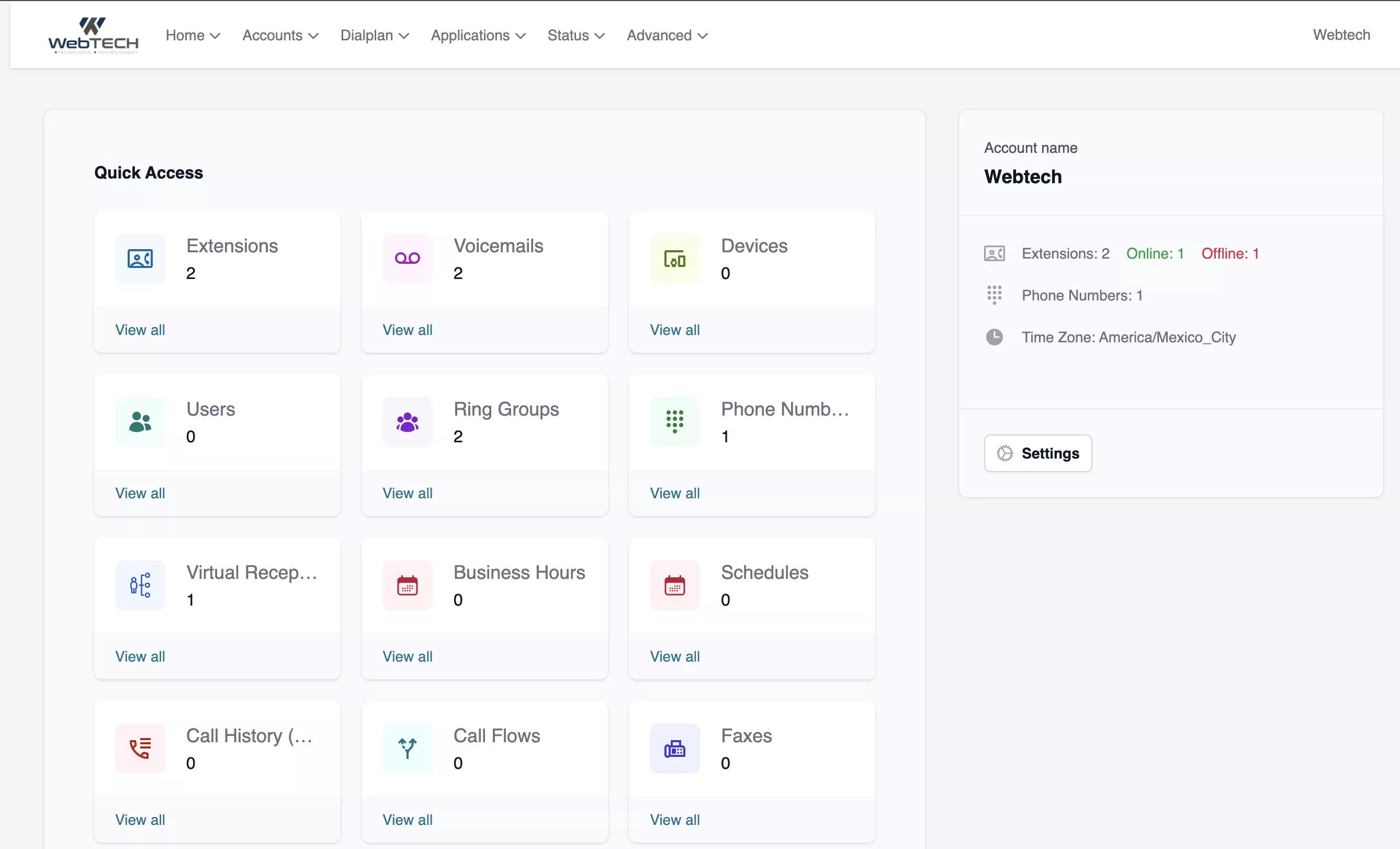Click the Devices icon

click(674, 259)
